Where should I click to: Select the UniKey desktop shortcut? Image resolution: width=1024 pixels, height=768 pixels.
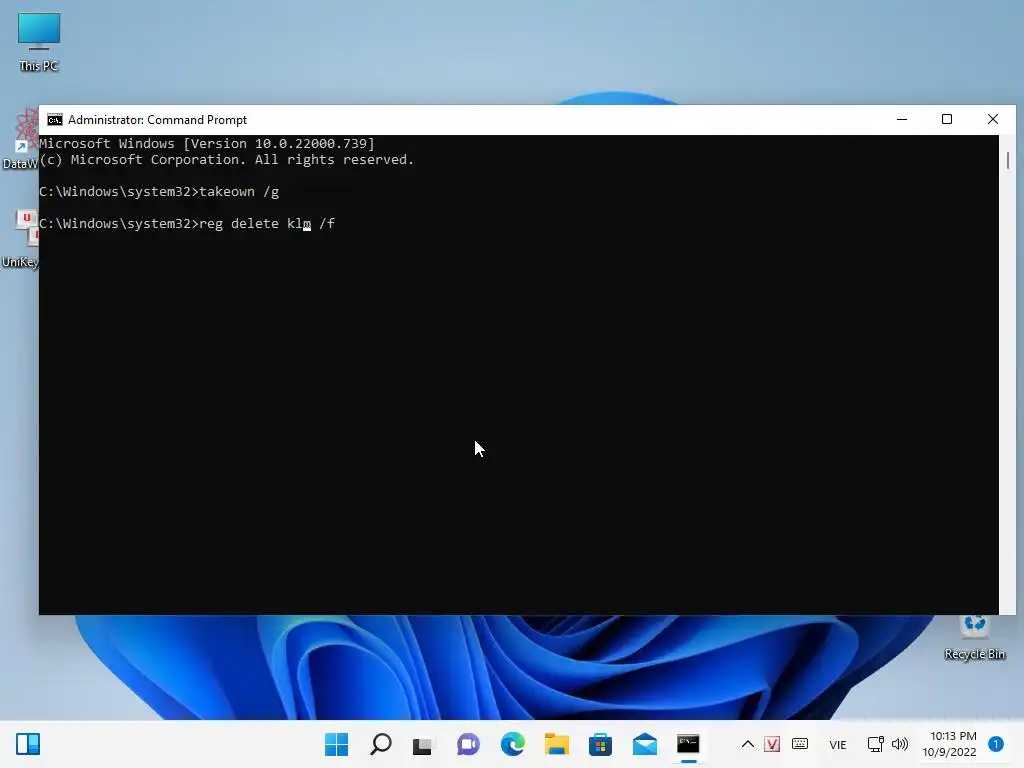pyautogui.click(x=20, y=239)
